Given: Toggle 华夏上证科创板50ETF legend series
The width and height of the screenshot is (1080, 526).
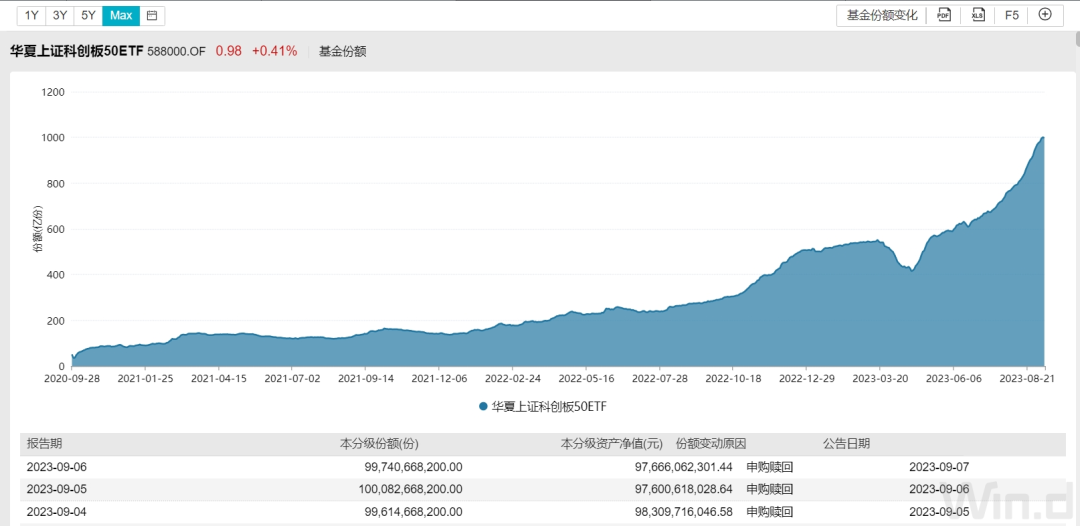Looking at the screenshot, I should pyautogui.click(x=543, y=406).
